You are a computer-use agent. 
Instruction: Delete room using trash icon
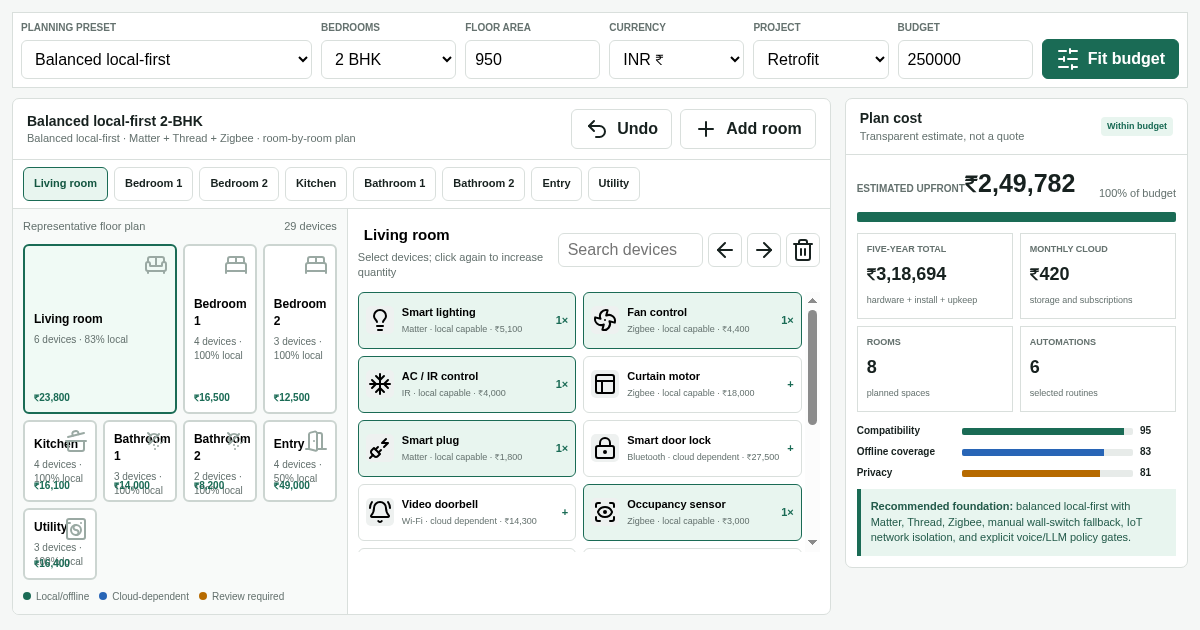803,250
